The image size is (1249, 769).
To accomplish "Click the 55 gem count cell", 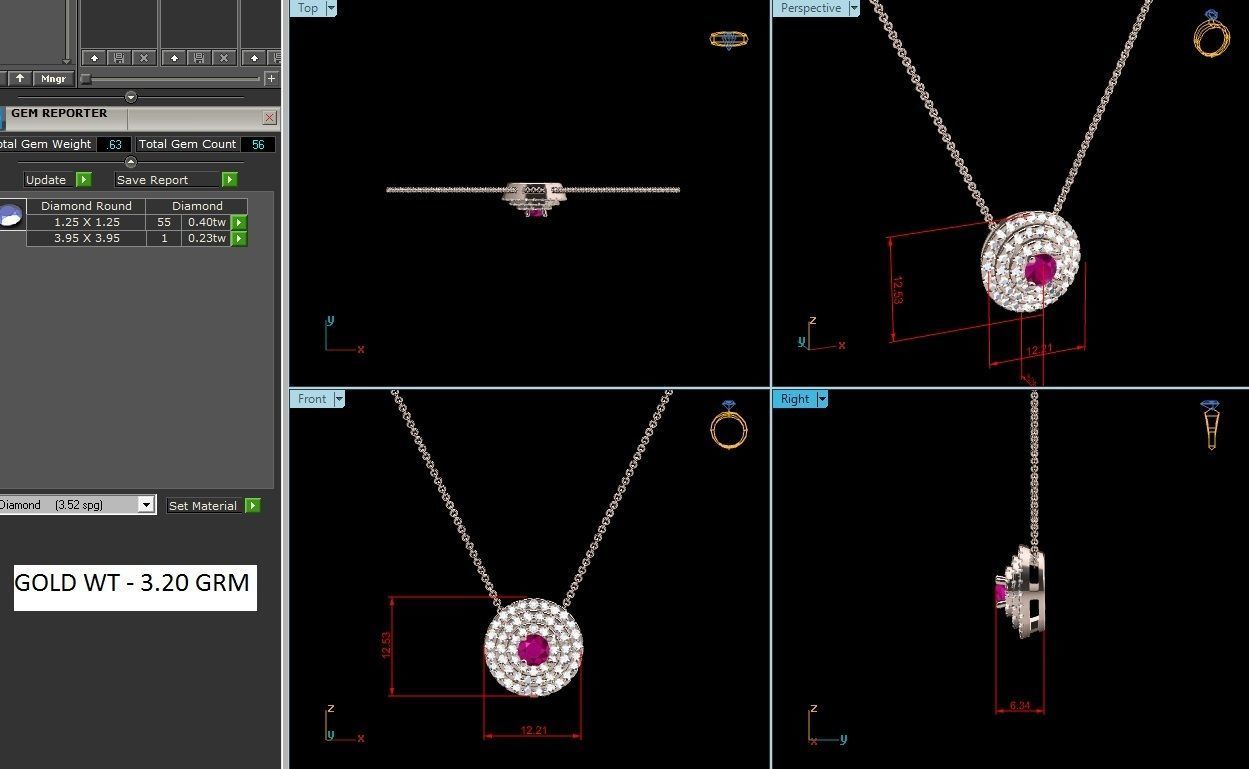I will pyautogui.click(x=164, y=222).
